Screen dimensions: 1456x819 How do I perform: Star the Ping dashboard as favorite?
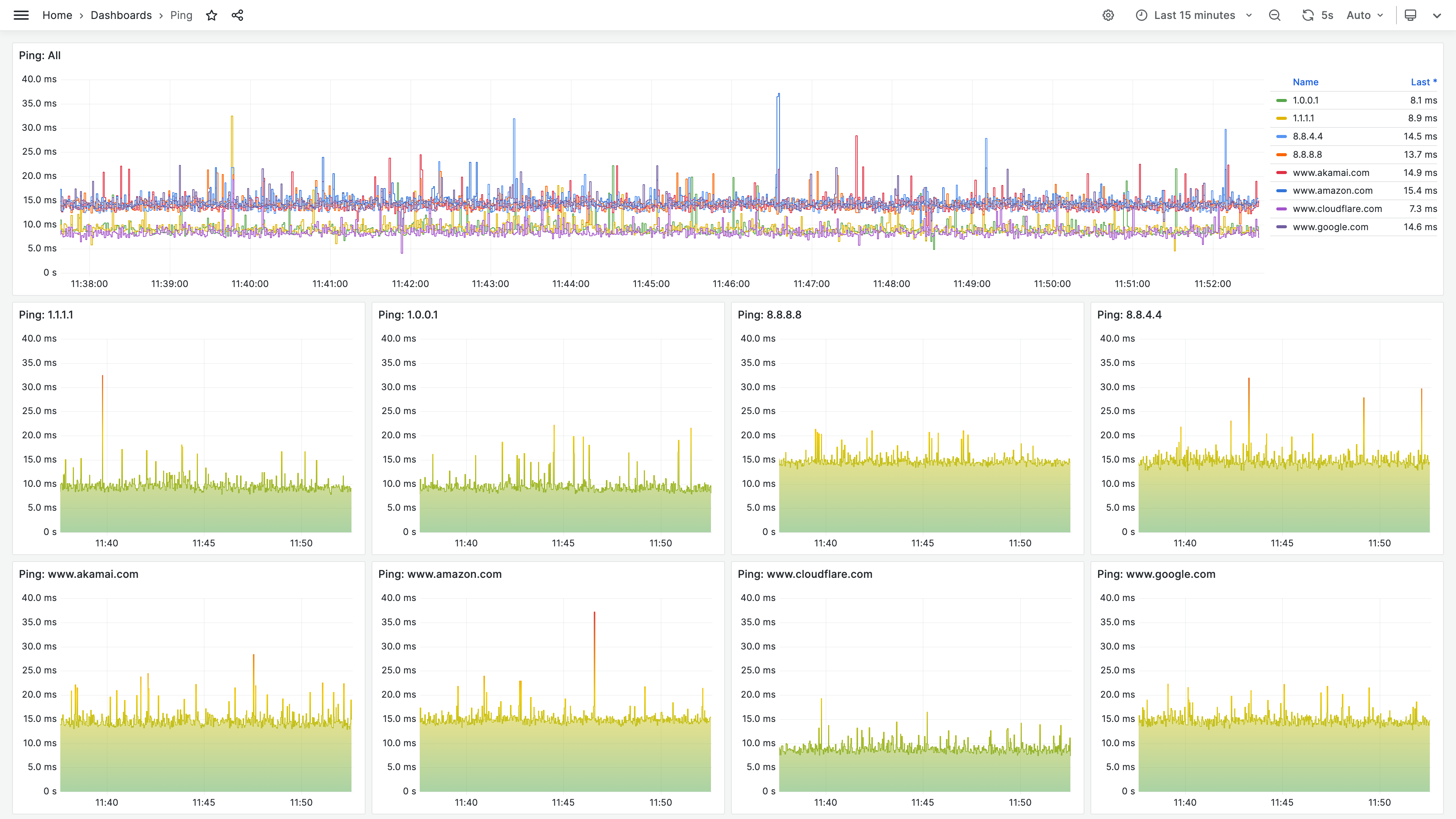point(212,15)
